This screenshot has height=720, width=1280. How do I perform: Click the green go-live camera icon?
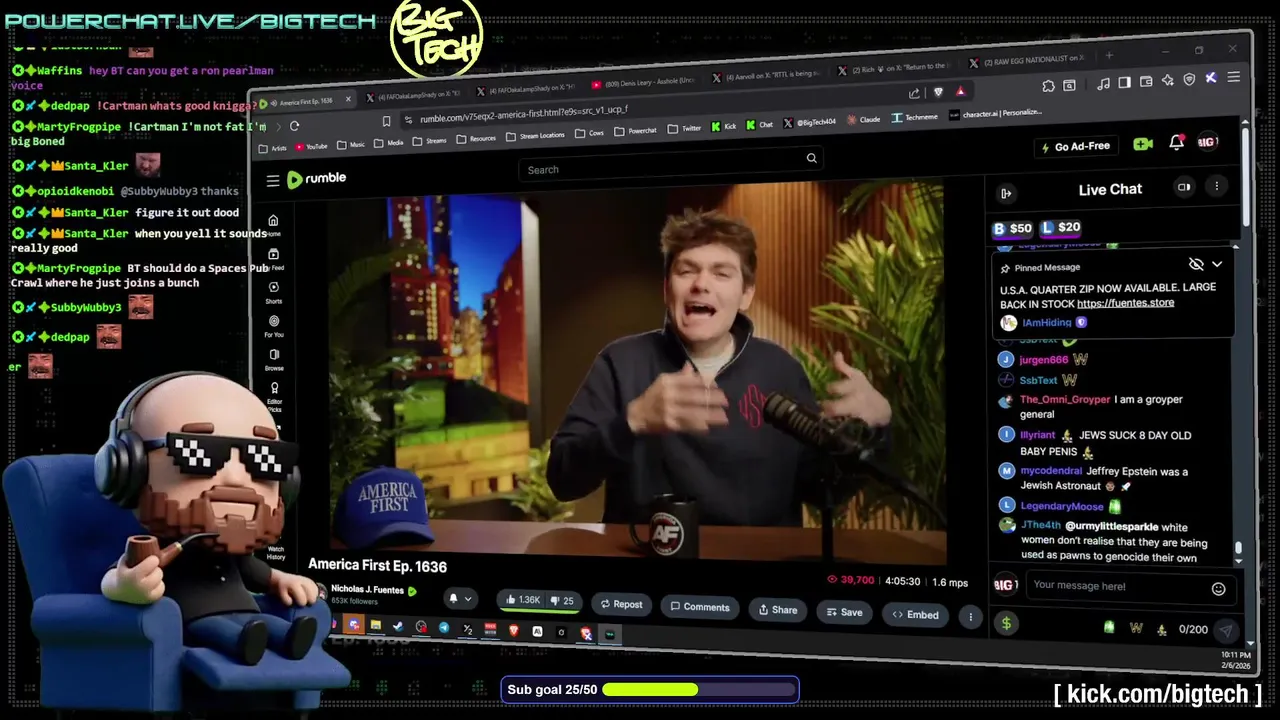(1143, 144)
